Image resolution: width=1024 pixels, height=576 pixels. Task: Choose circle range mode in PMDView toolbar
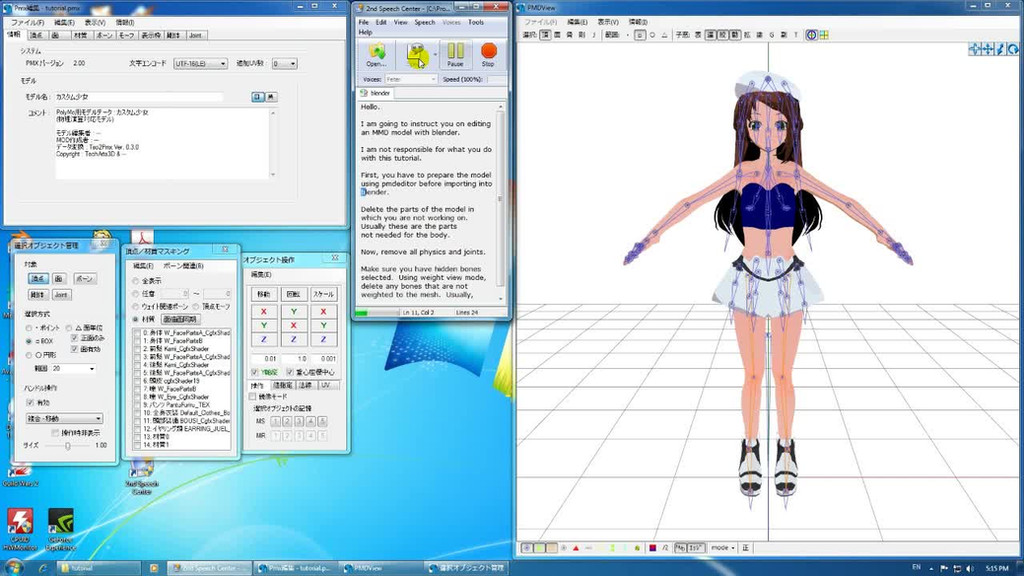[652, 35]
